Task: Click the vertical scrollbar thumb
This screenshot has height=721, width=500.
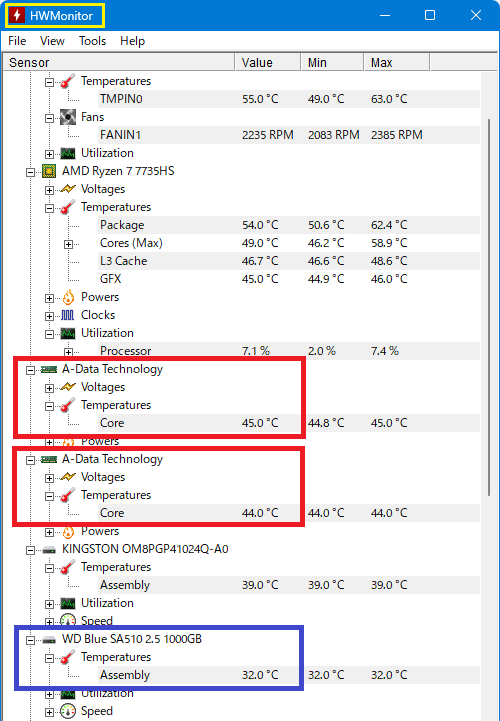Action: (489, 307)
